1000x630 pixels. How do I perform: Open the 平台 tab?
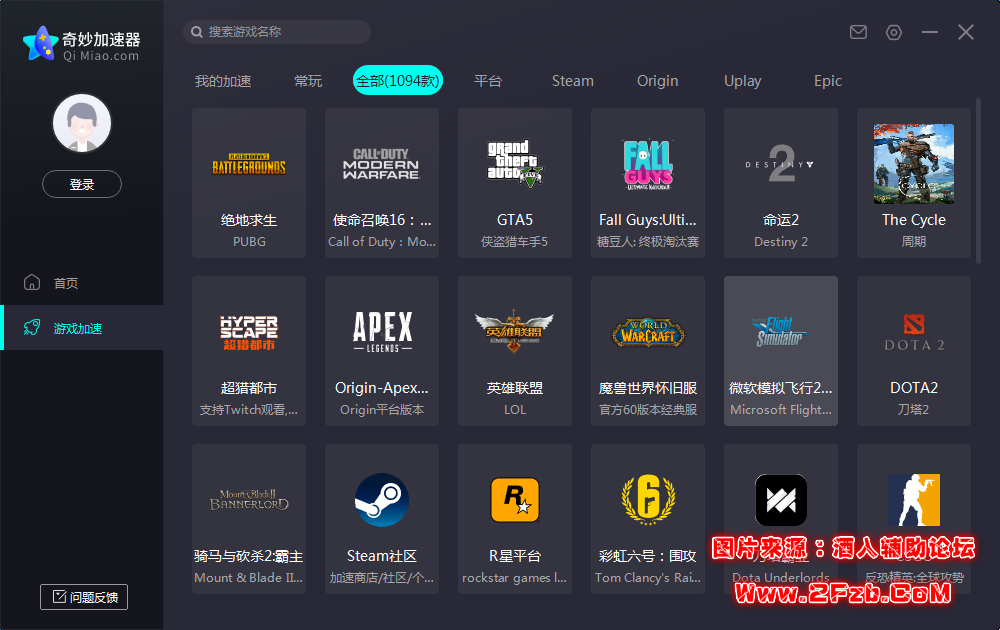[x=488, y=81]
